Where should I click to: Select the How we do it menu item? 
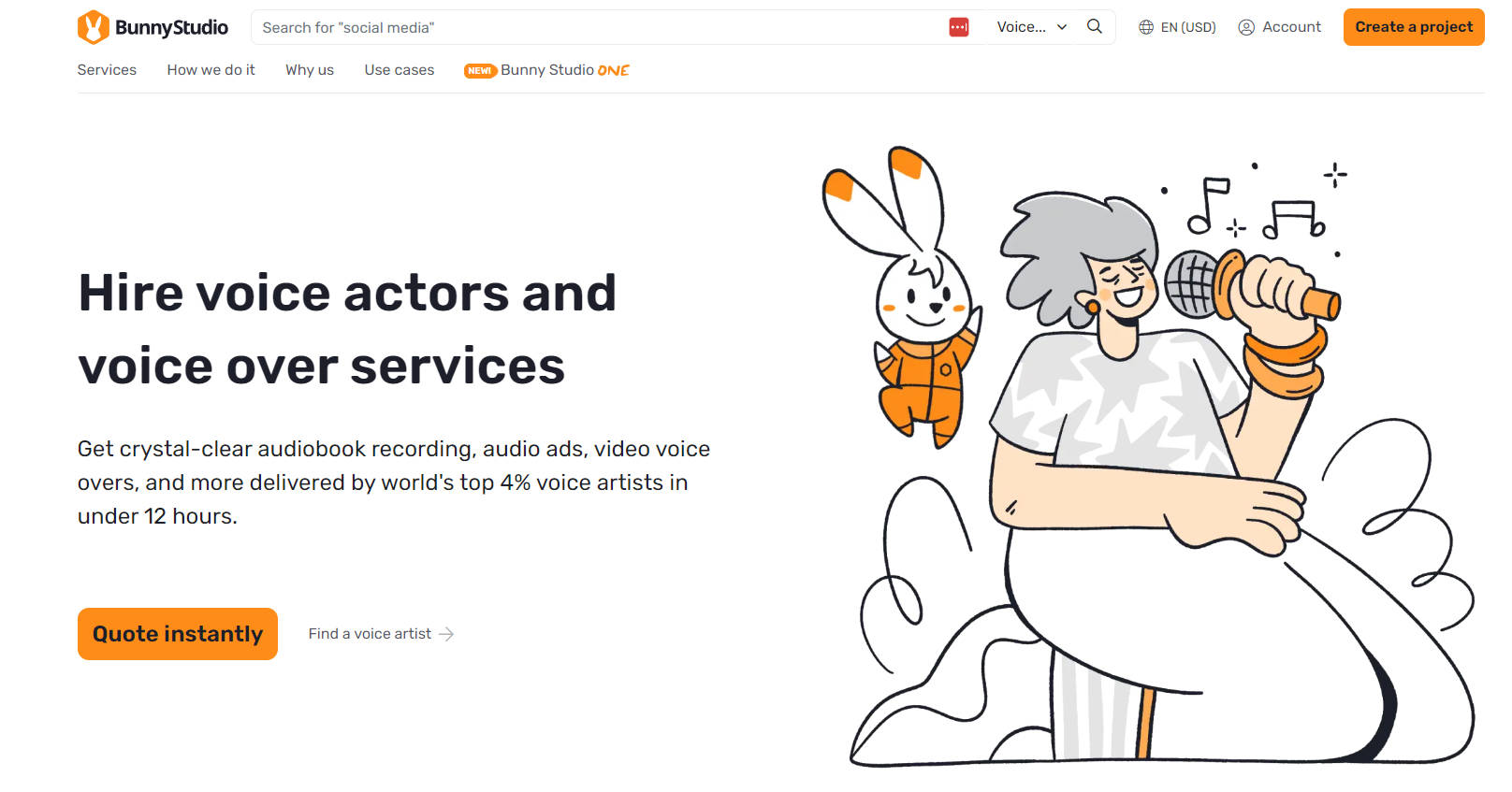coord(211,70)
